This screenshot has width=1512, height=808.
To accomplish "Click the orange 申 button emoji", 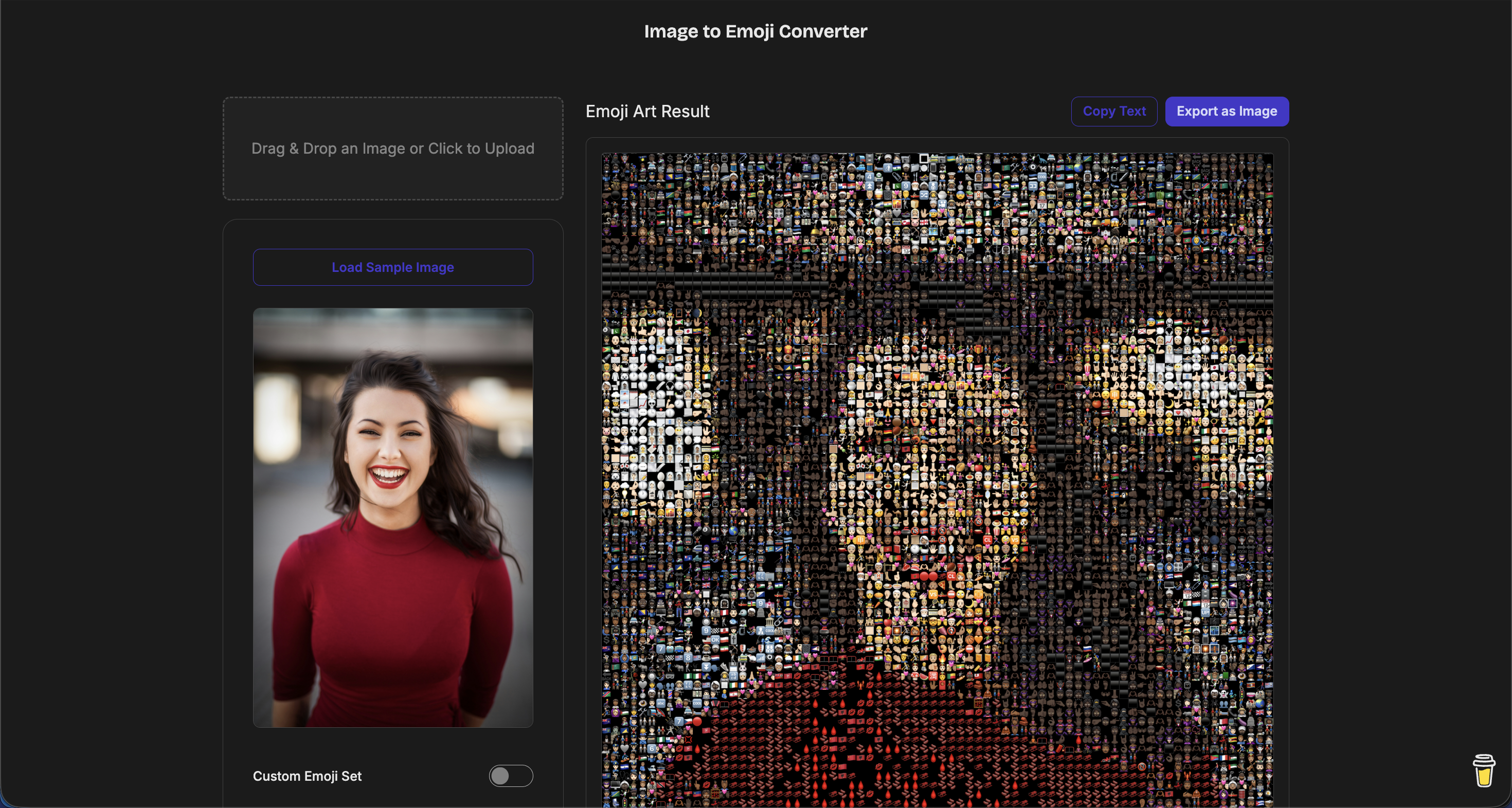I will (x=860, y=540).
